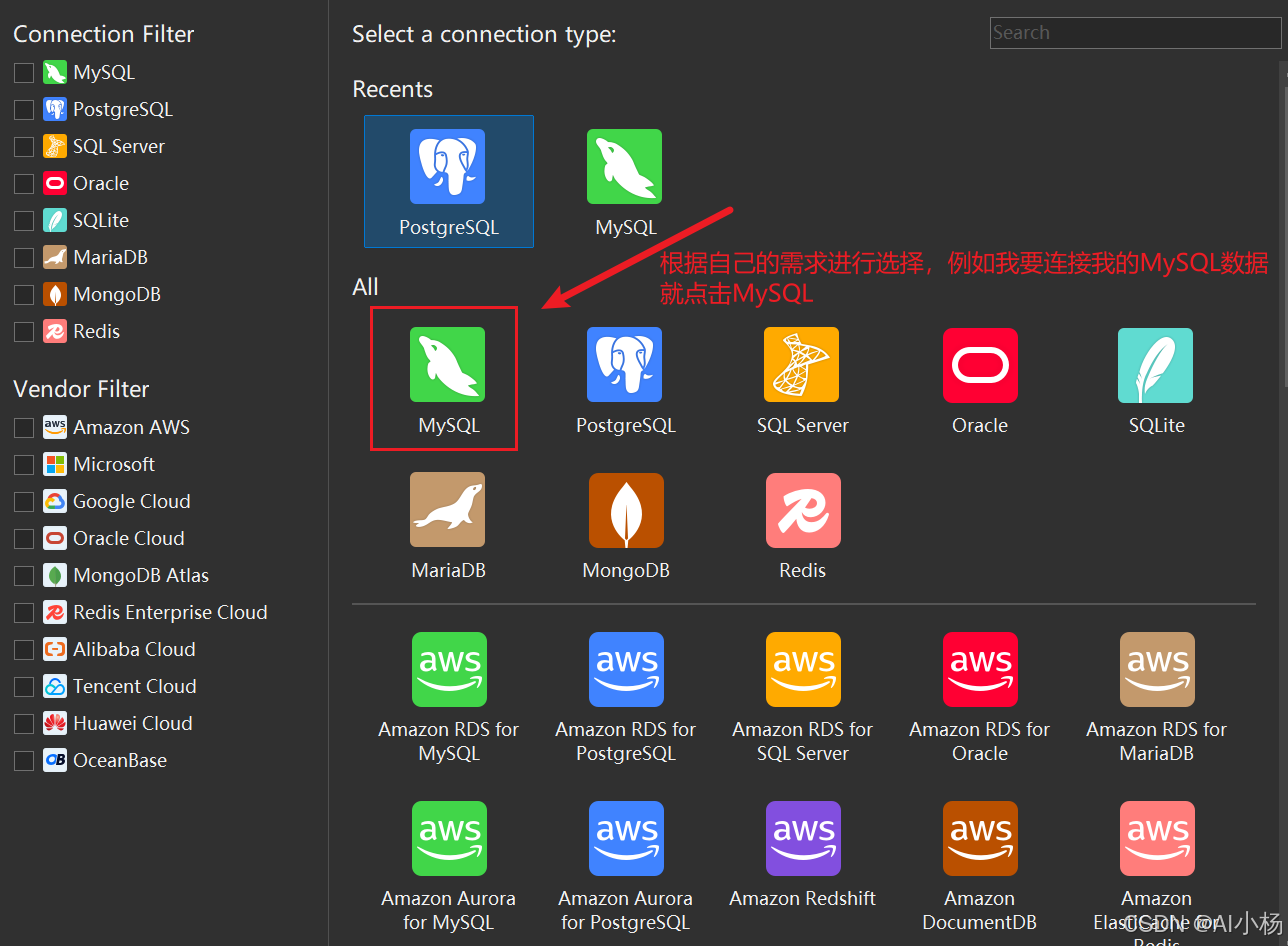
Task: Enable PostgreSQL connection filter checkbox
Action: 24,110
